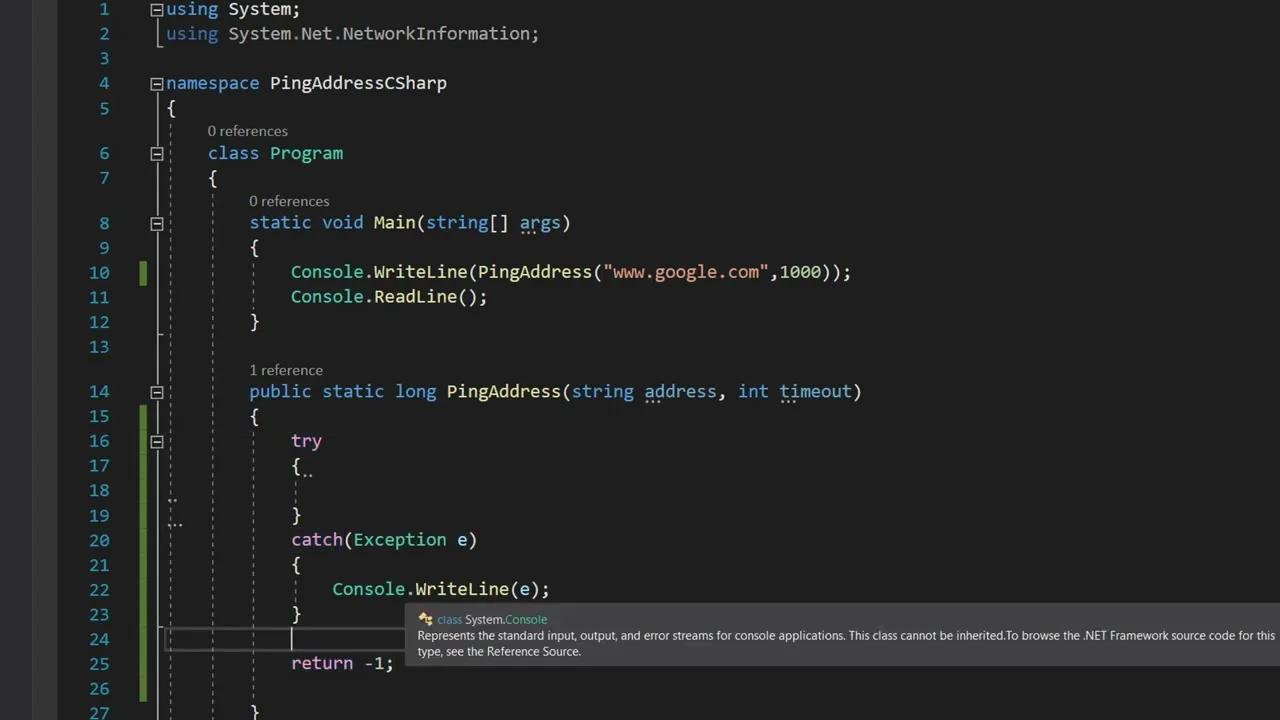
Task: Collapse the PingAddressCSharp namespace
Action: tap(157, 83)
